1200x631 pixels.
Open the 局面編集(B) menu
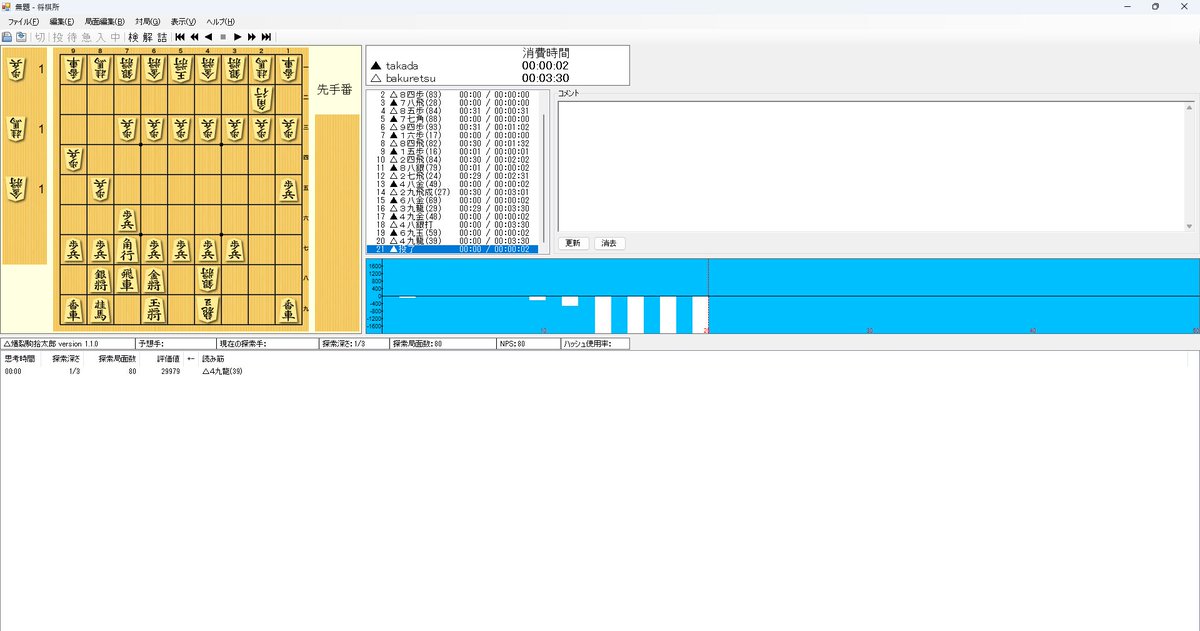coord(105,21)
